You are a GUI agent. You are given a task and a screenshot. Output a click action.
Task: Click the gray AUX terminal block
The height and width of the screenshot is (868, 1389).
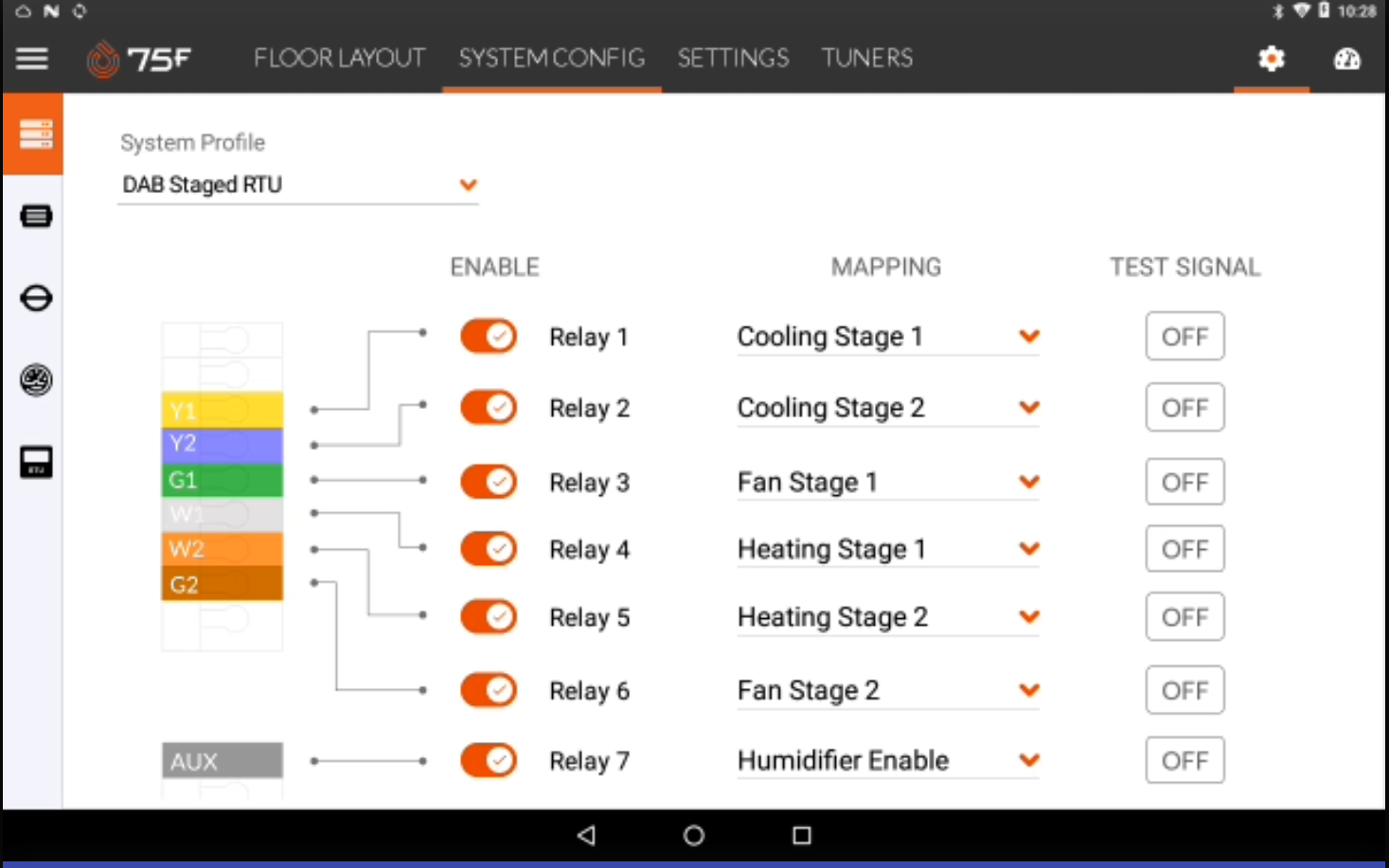click(x=223, y=761)
